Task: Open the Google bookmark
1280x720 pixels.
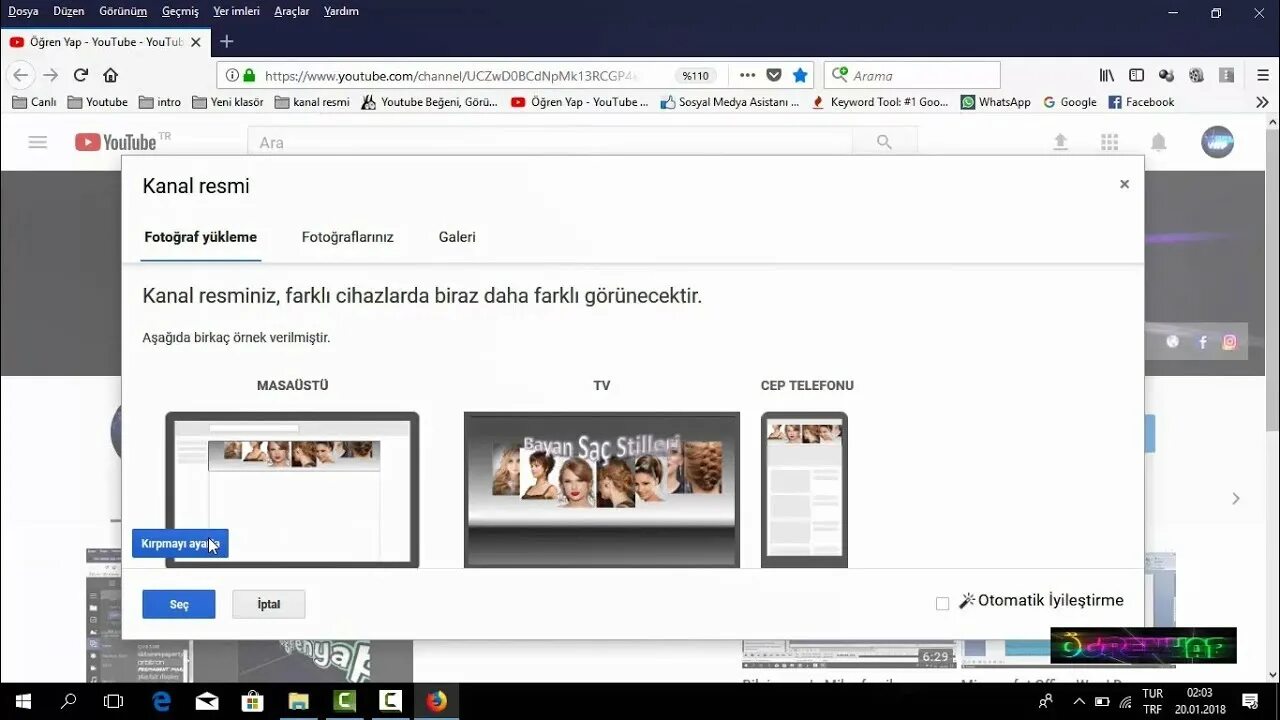Action: (1070, 102)
